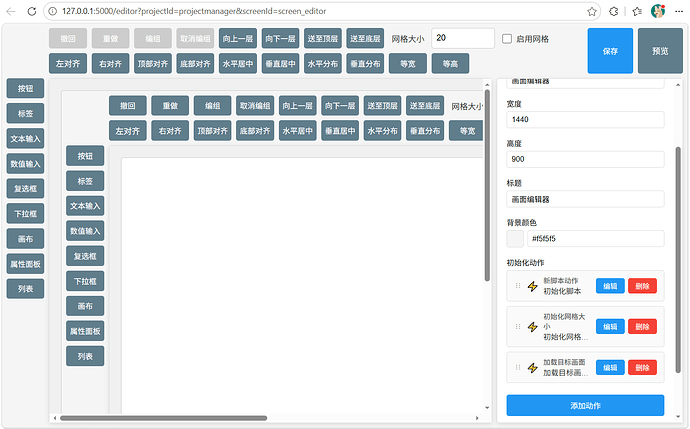The width and height of the screenshot is (690, 429).
Task: Click 顶部对齐 in the main toolbar
Action: [x=153, y=64]
